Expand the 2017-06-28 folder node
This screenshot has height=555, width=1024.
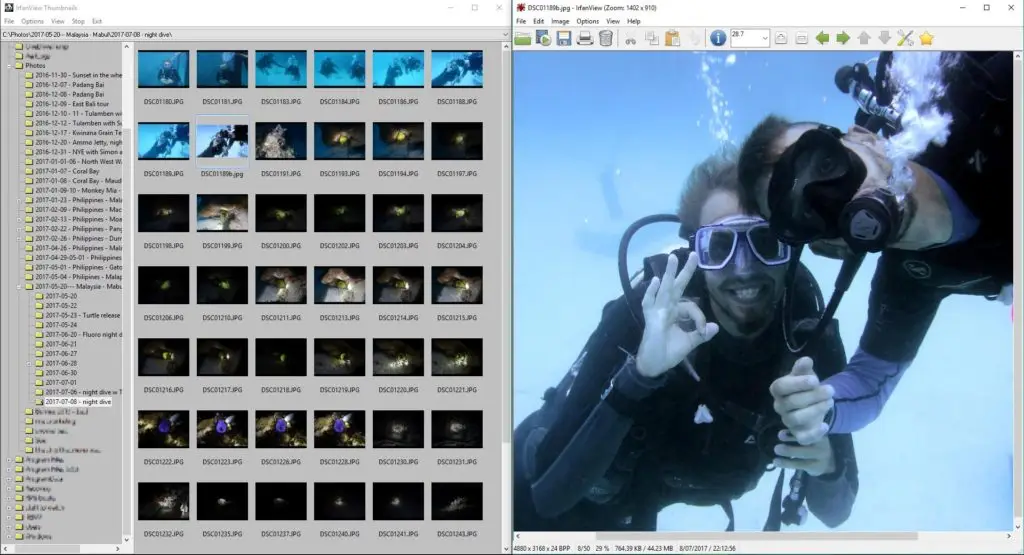coord(31,363)
